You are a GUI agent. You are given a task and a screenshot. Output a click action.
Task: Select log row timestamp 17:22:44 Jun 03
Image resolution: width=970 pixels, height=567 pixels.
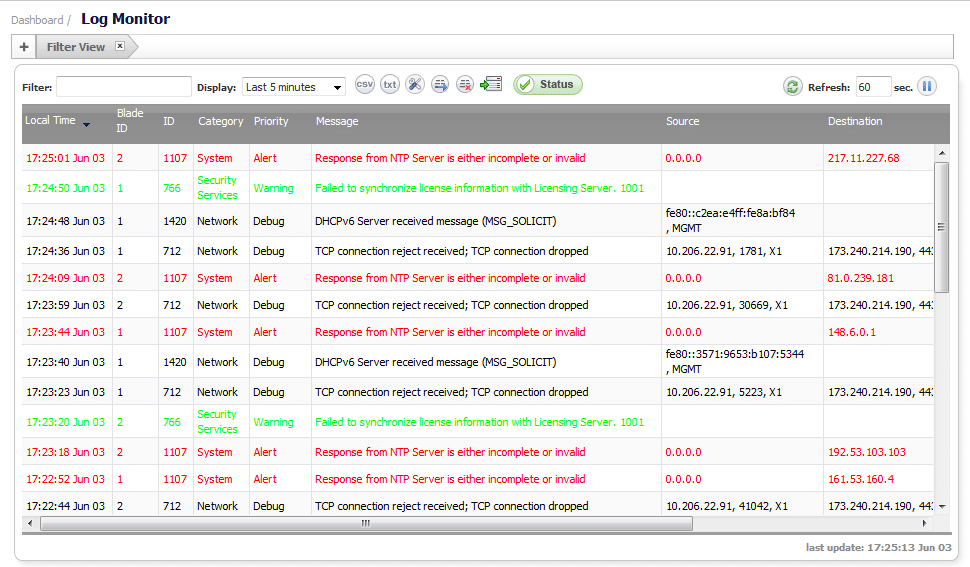tap(66, 506)
